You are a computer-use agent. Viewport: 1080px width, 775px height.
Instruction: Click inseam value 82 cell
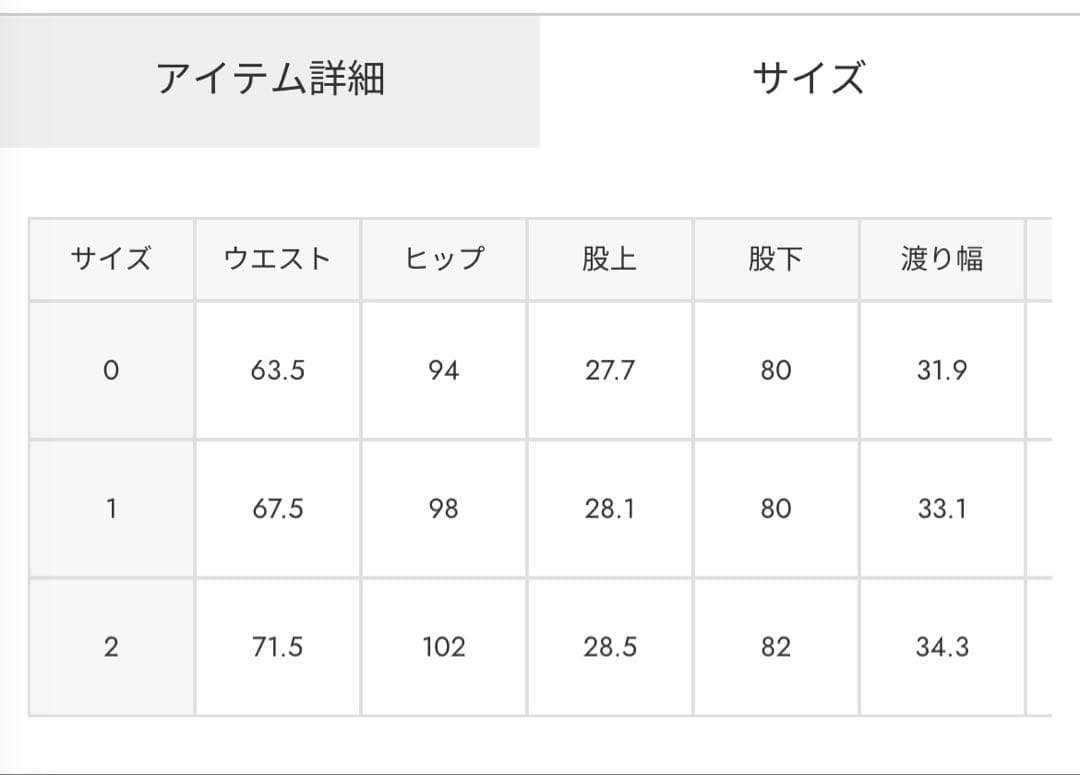tap(775, 647)
